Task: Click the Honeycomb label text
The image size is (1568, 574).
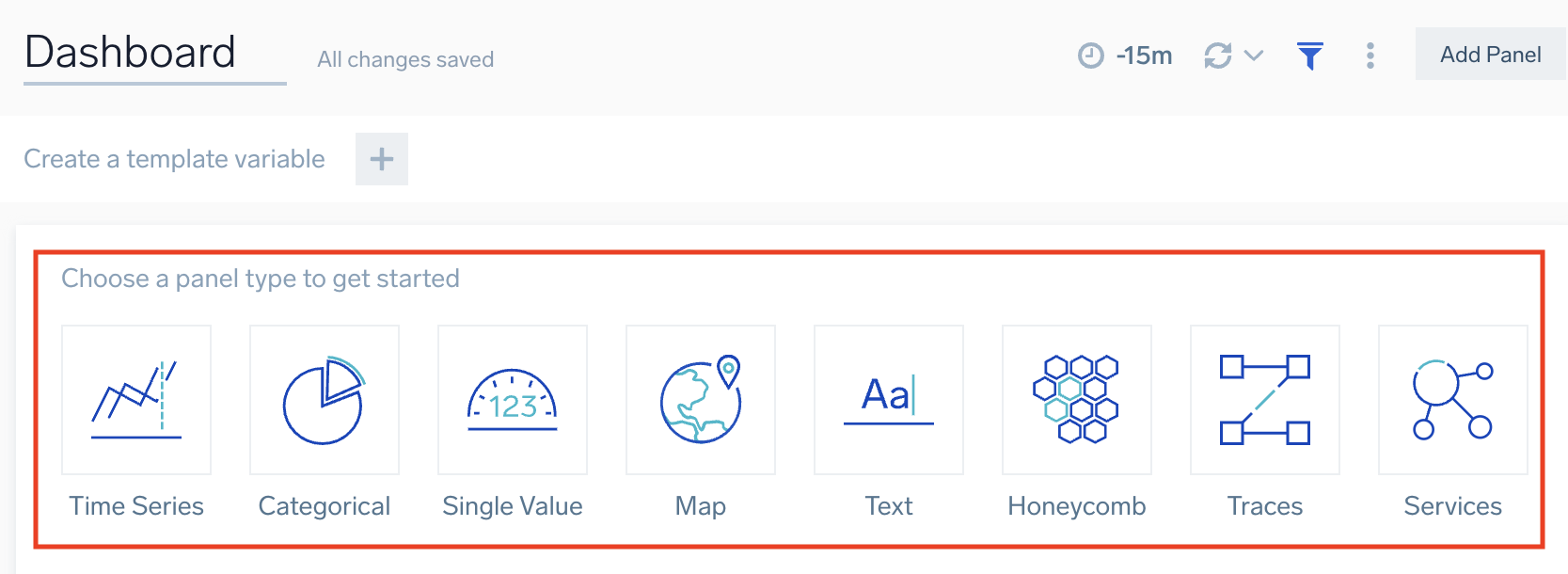Action: [1077, 506]
